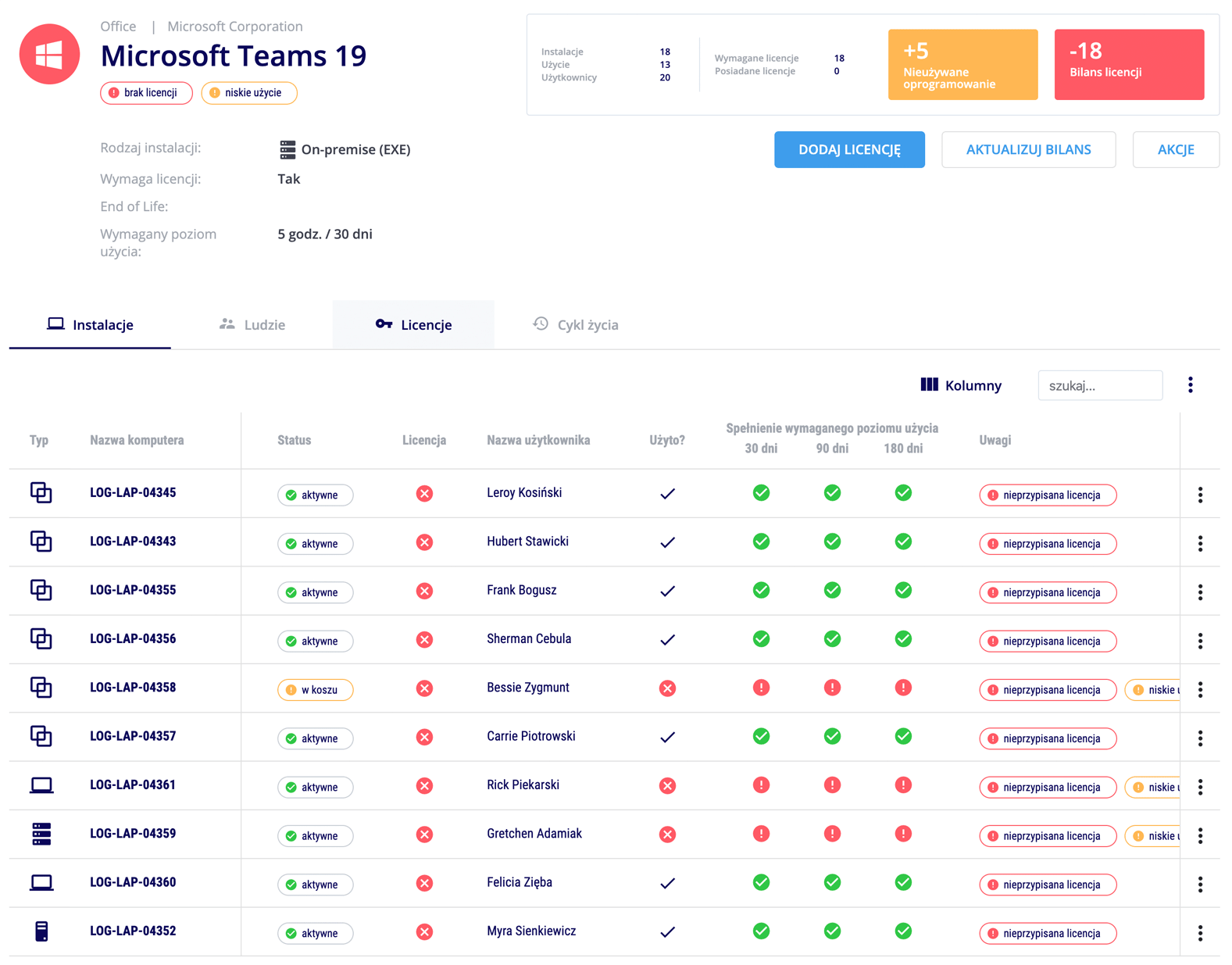Viewport: 1232px width, 965px height.
Task: Open the table options kebab menu beside search
Action: [1191, 385]
